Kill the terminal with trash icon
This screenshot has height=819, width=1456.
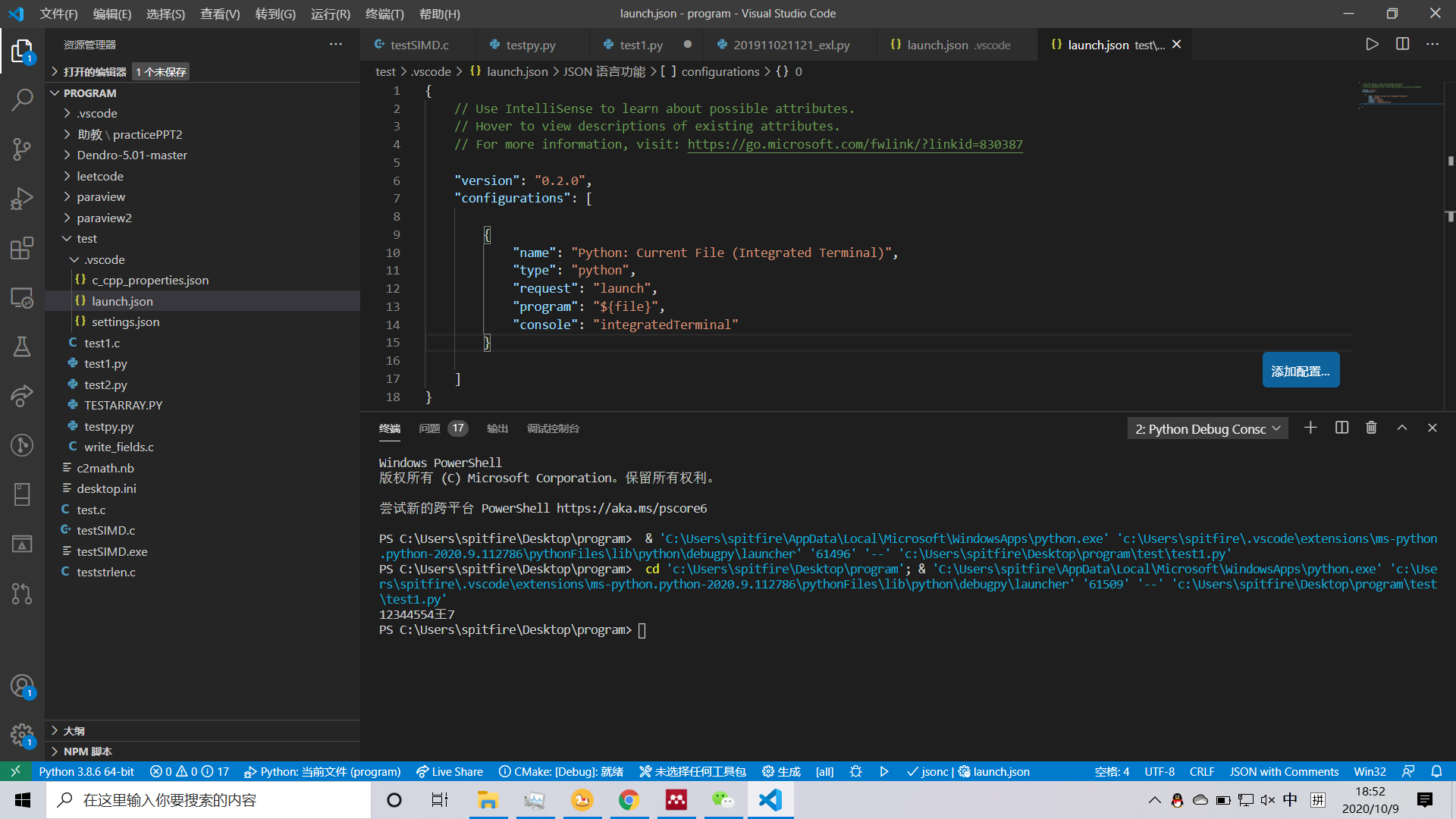point(1371,428)
